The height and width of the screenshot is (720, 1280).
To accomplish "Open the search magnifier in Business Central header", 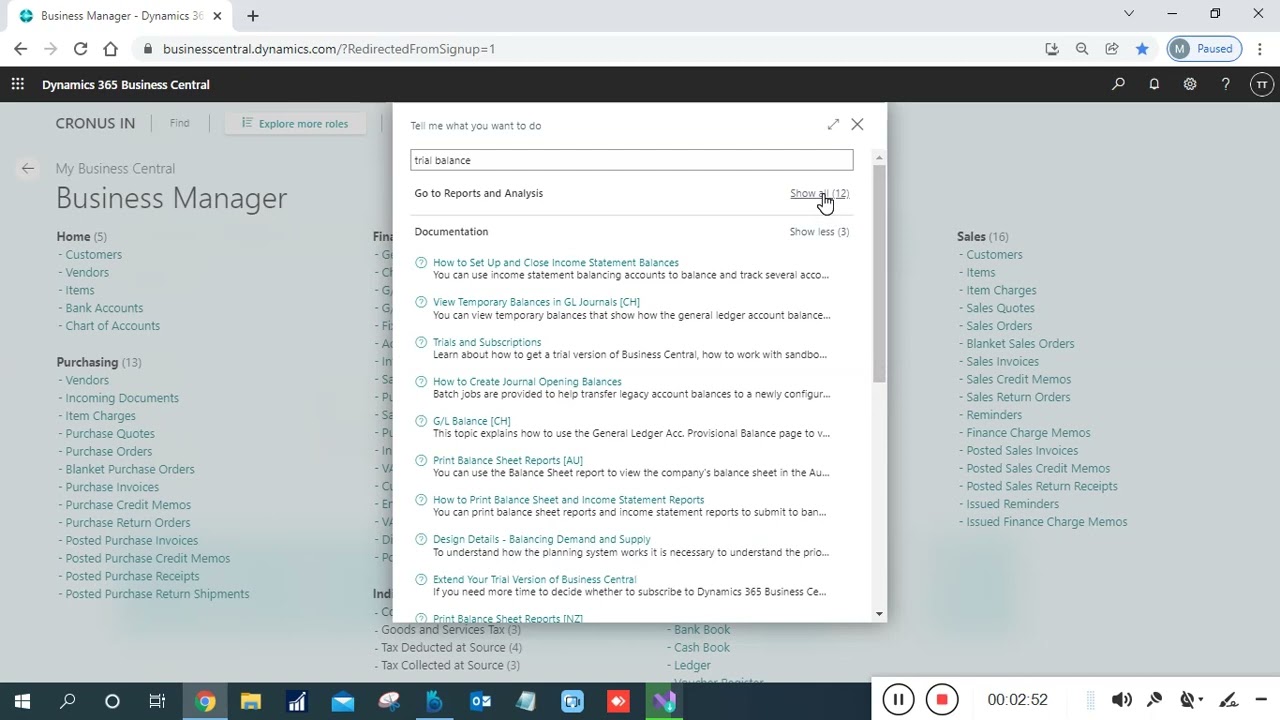I will pos(1118,84).
